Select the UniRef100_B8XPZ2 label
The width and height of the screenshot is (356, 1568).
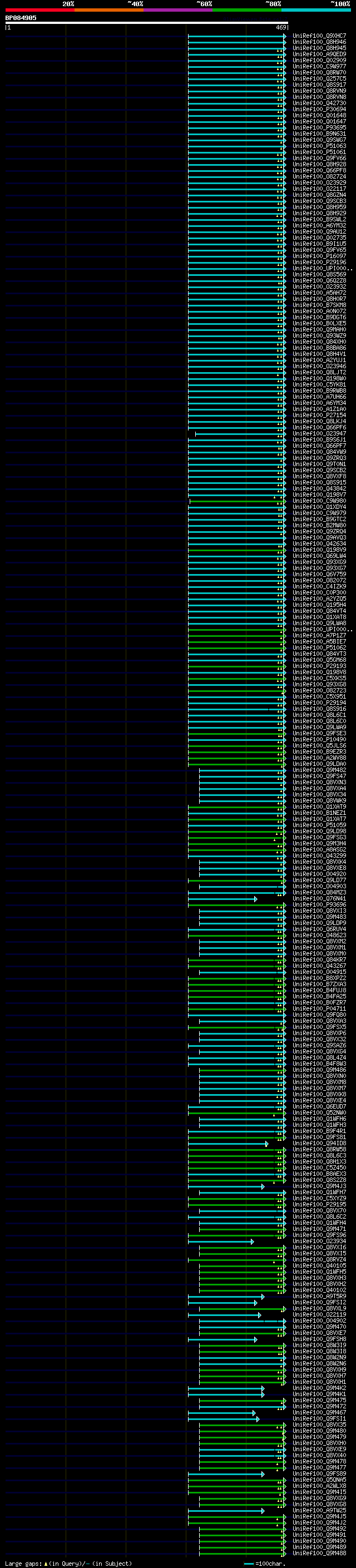(x=319, y=977)
